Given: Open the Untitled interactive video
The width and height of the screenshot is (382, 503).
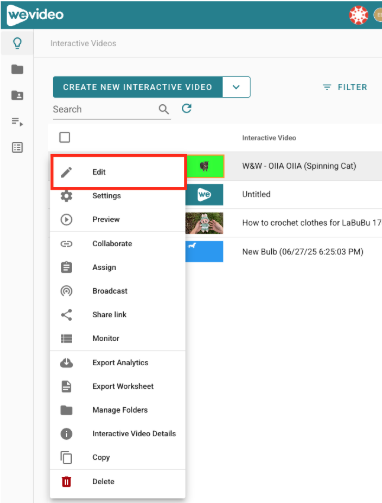Looking at the screenshot, I should 256,194.
